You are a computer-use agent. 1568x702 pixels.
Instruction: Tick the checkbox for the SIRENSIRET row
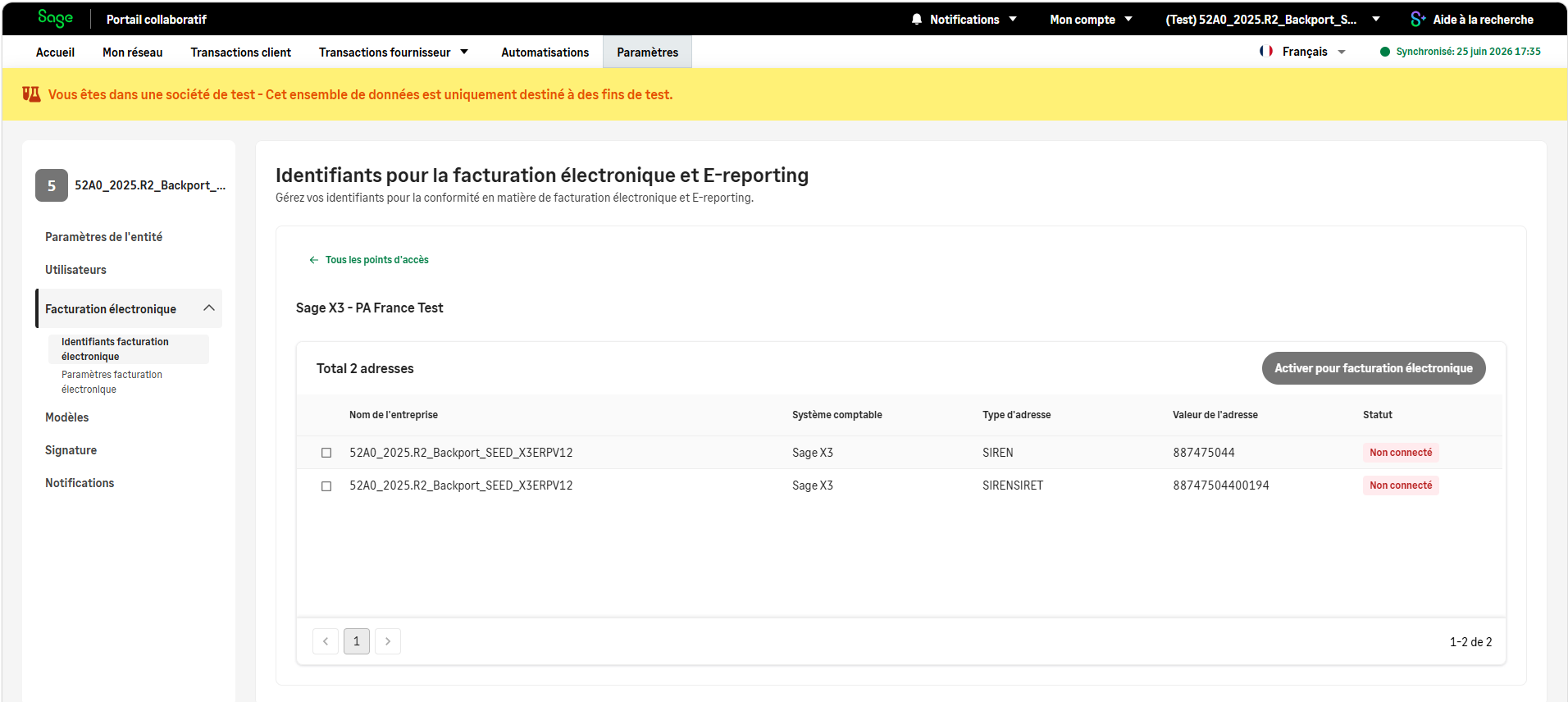[326, 485]
